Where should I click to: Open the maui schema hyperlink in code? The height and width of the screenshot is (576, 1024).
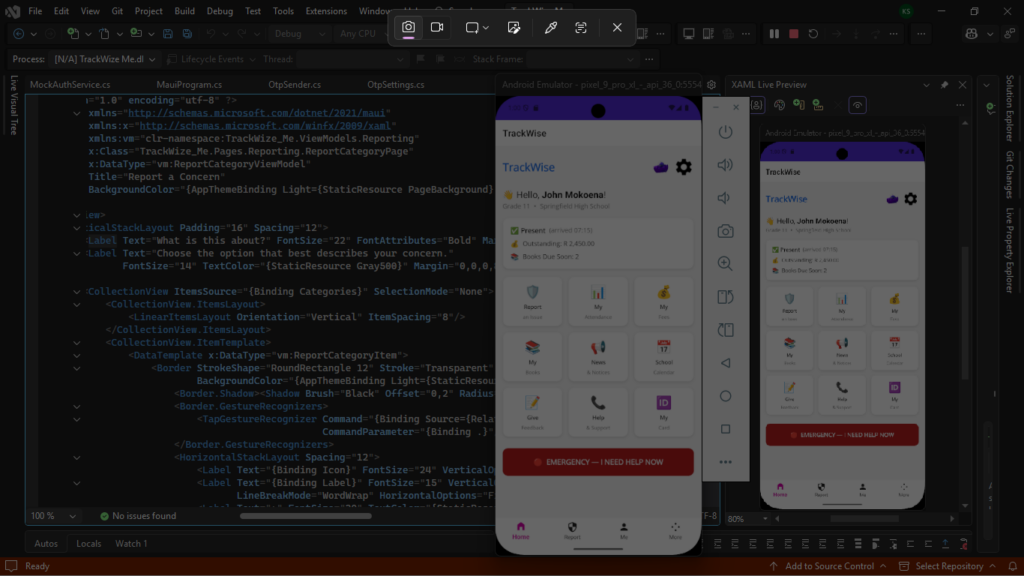coord(259,113)
